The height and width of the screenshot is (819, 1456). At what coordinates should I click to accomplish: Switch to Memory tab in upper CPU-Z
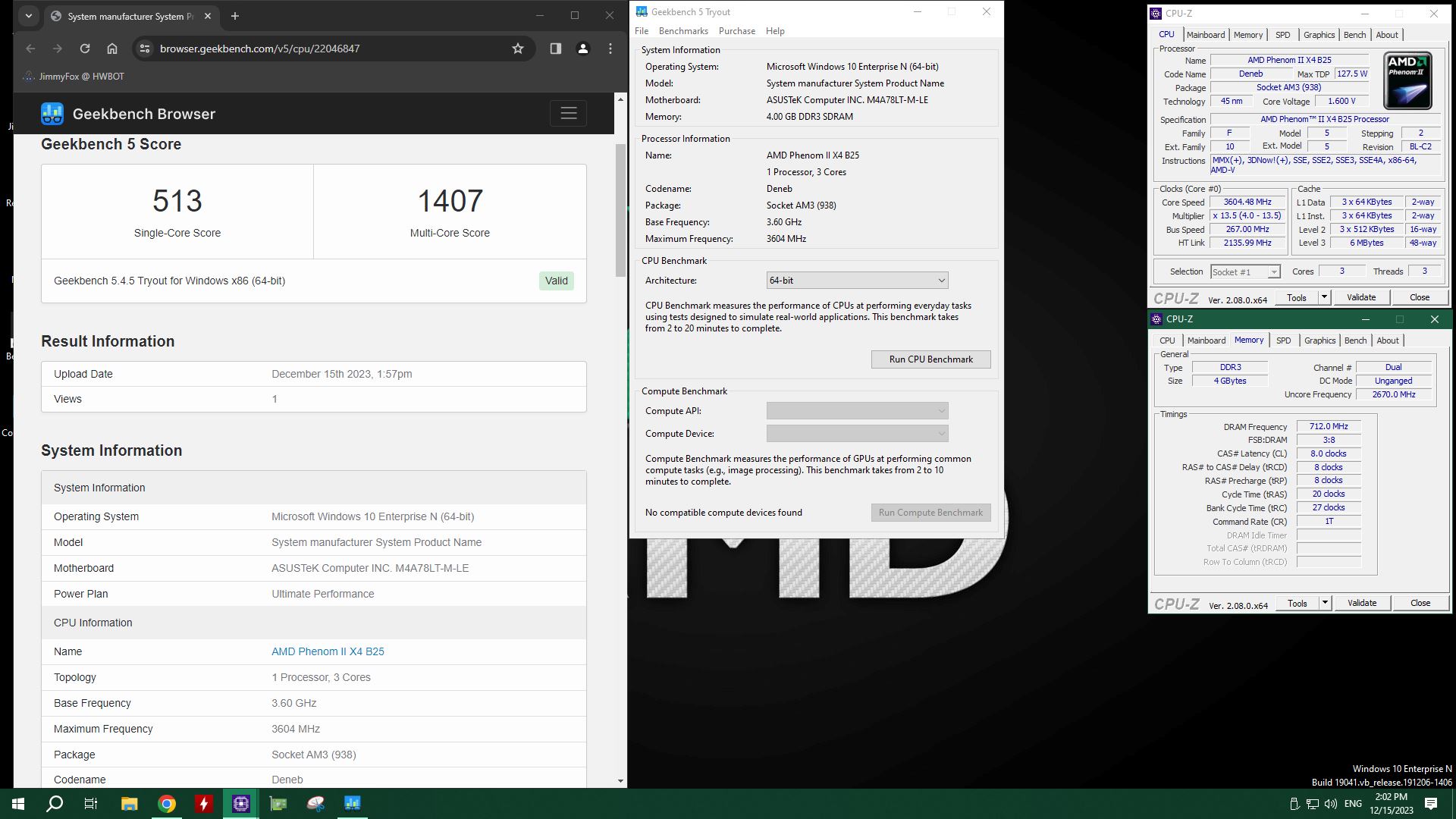[1247, 35]
